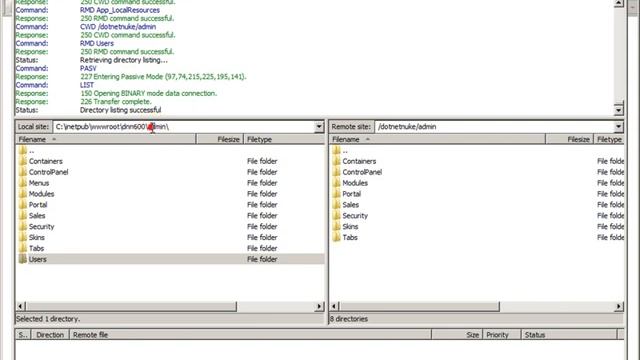
Task: Click the Direction column header in queue
Action: 50,335
